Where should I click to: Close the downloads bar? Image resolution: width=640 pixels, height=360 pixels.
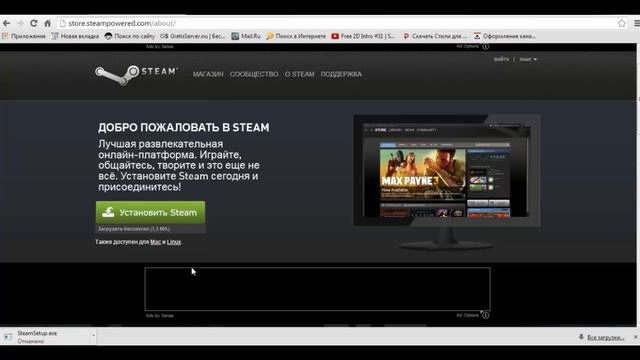tap(635, 337)
